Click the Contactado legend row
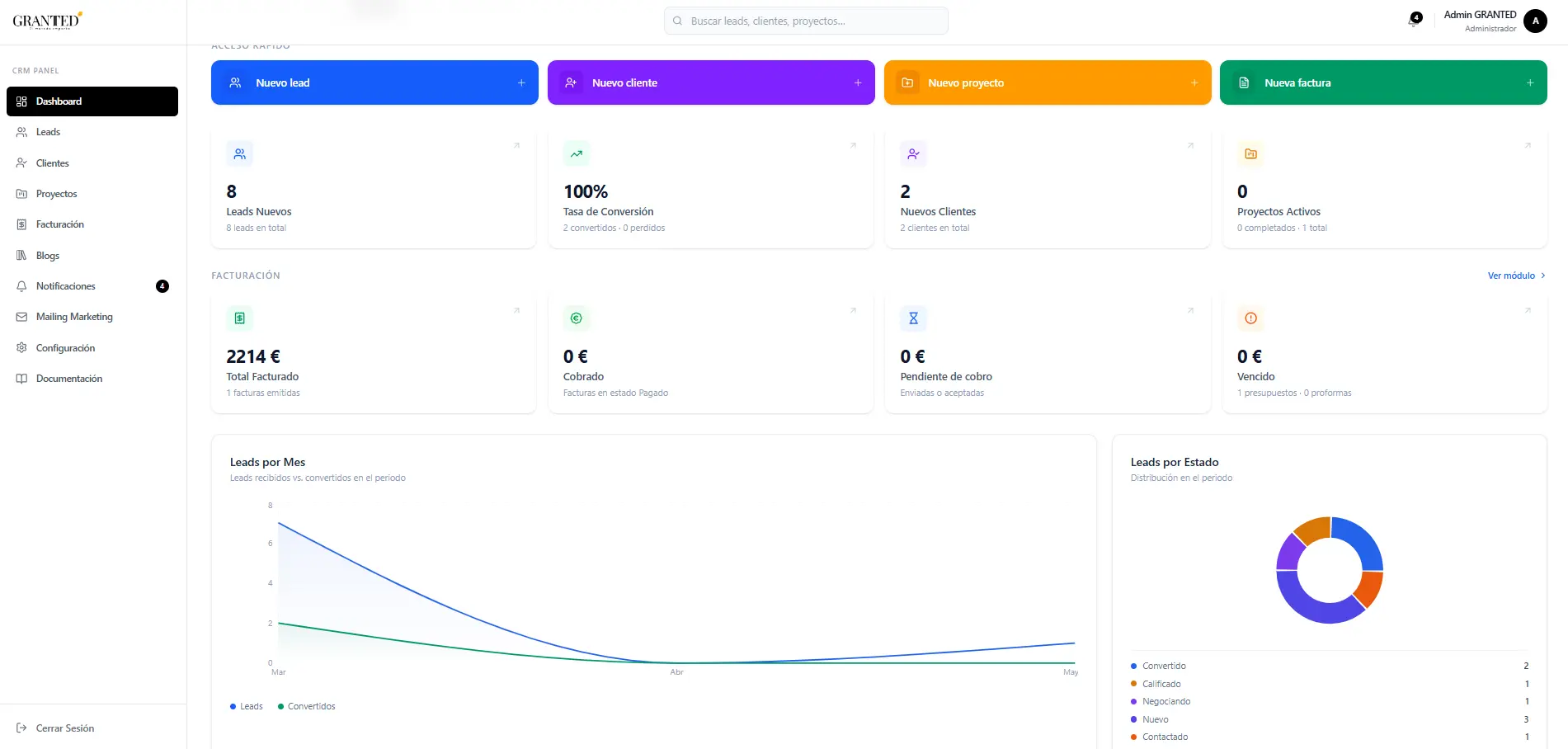Viewport: 1568px width, 749px height. 1330,737
